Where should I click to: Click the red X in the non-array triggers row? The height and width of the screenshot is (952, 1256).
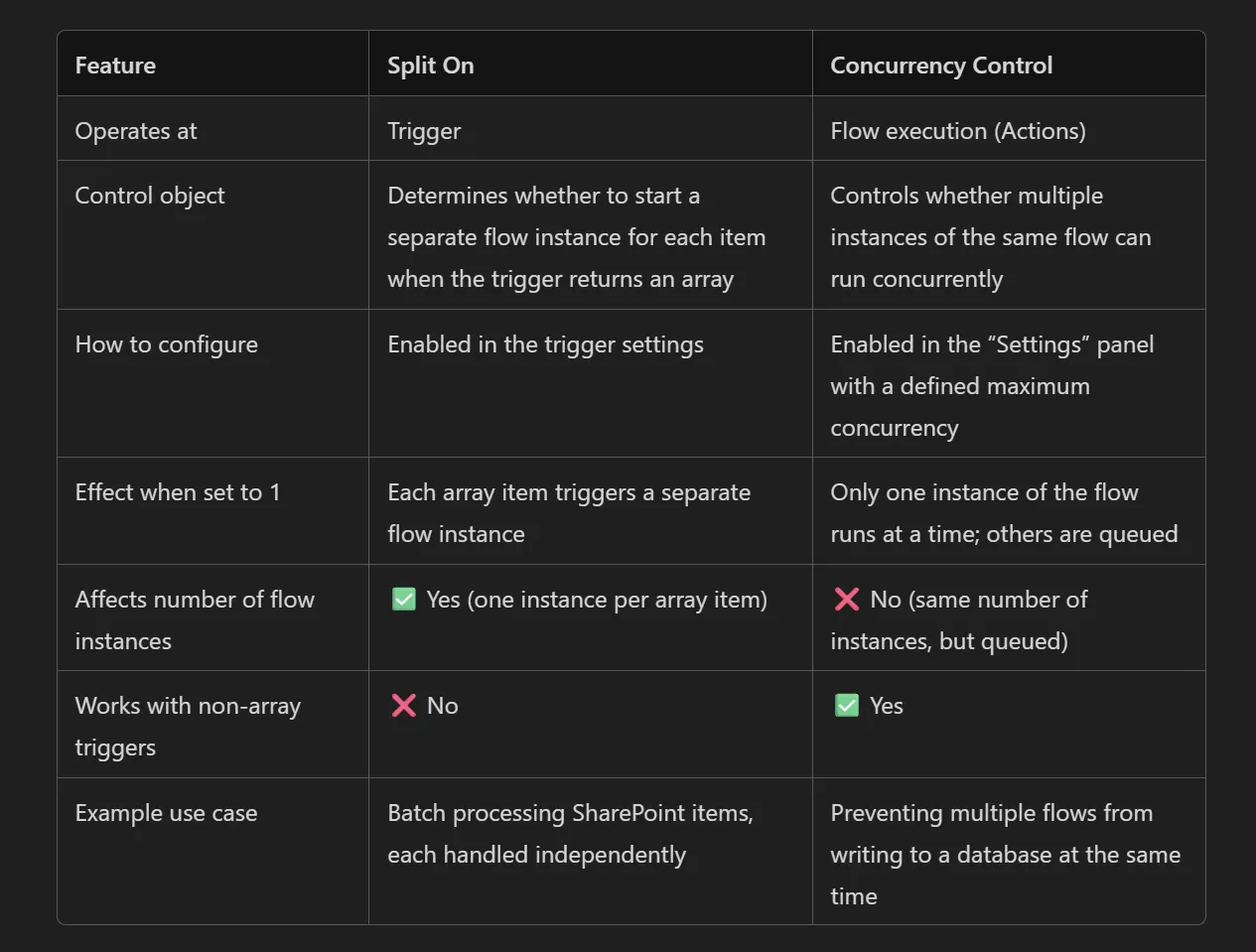point(404,705)
